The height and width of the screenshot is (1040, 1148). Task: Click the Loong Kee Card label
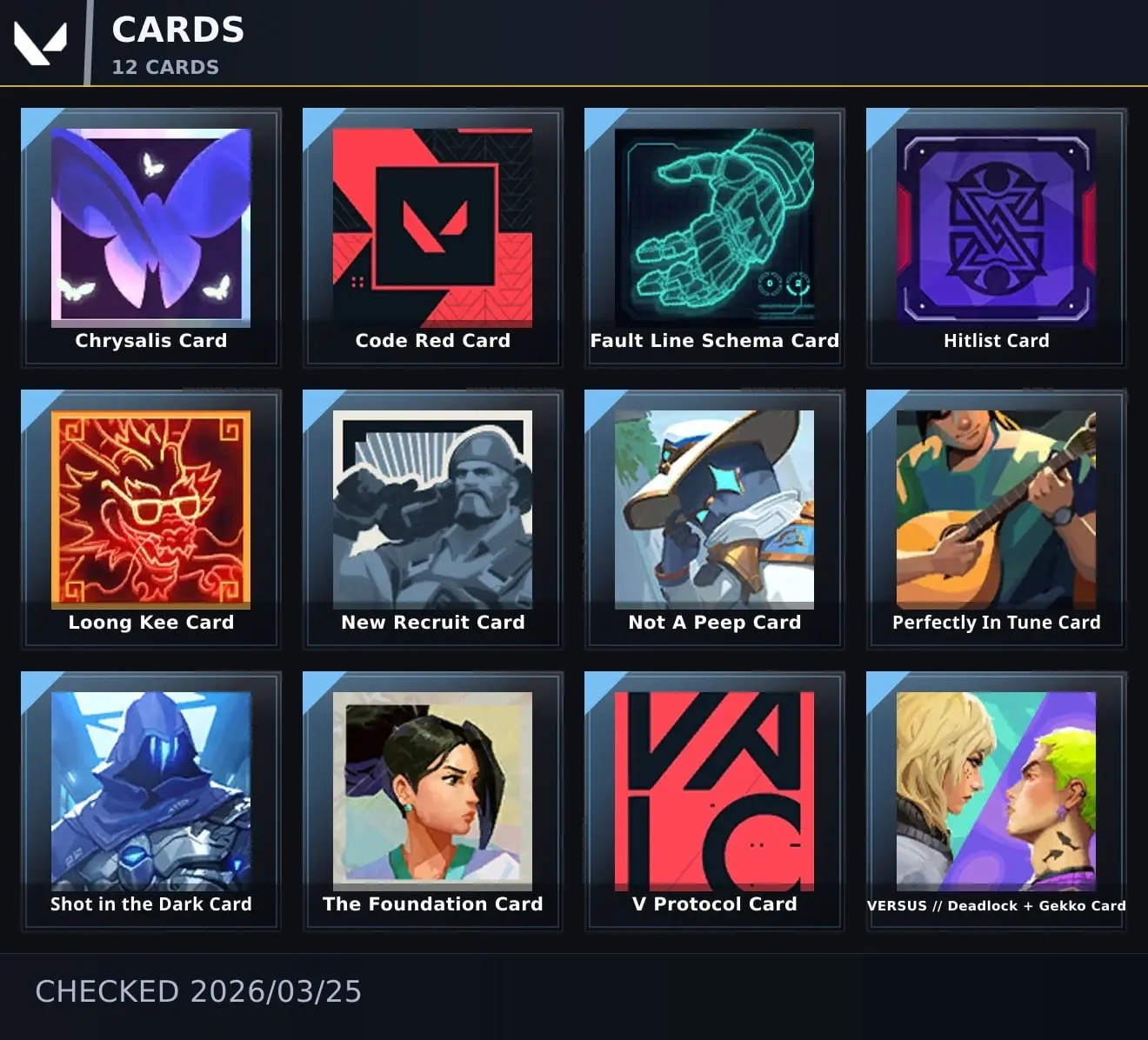pos(150,623)
